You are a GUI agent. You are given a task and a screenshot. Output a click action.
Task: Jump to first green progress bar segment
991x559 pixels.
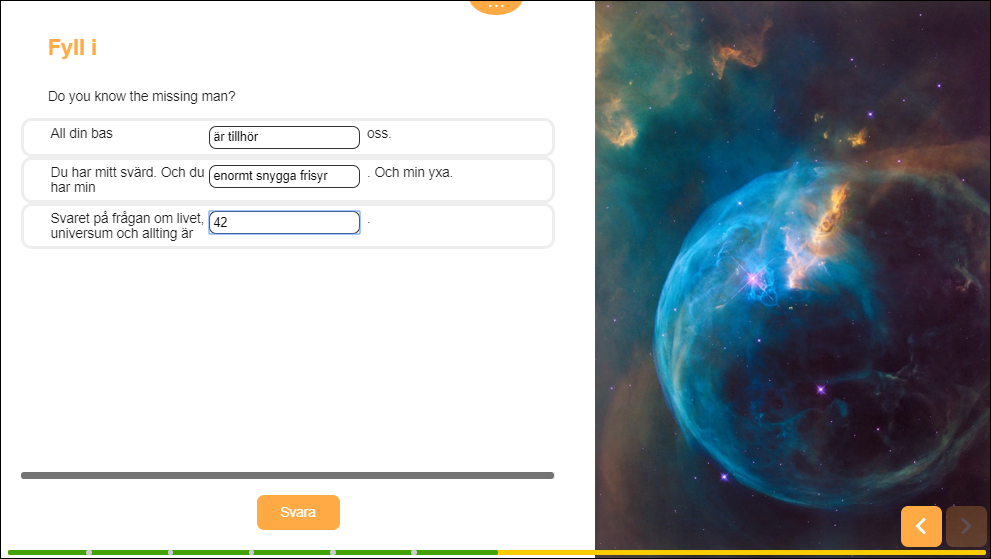tap(45, 552)
